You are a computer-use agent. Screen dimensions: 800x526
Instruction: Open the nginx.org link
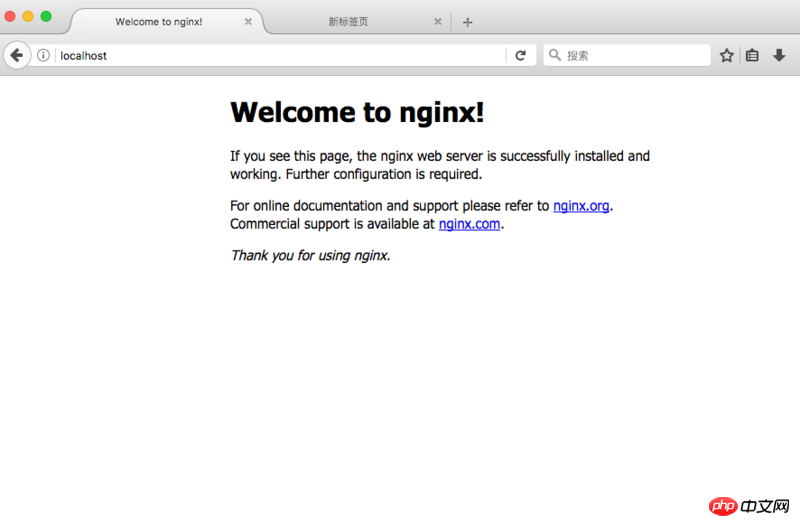[x=581, y=206]
